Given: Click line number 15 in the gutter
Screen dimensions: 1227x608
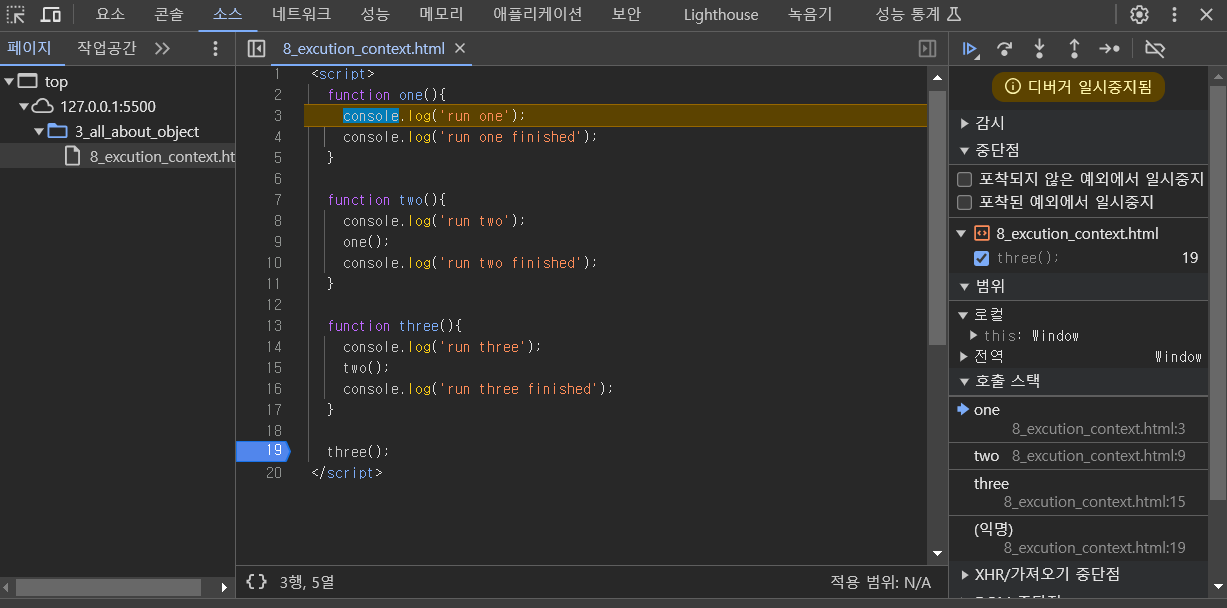Looking at the screenshot, I should [x=273, y=367].
